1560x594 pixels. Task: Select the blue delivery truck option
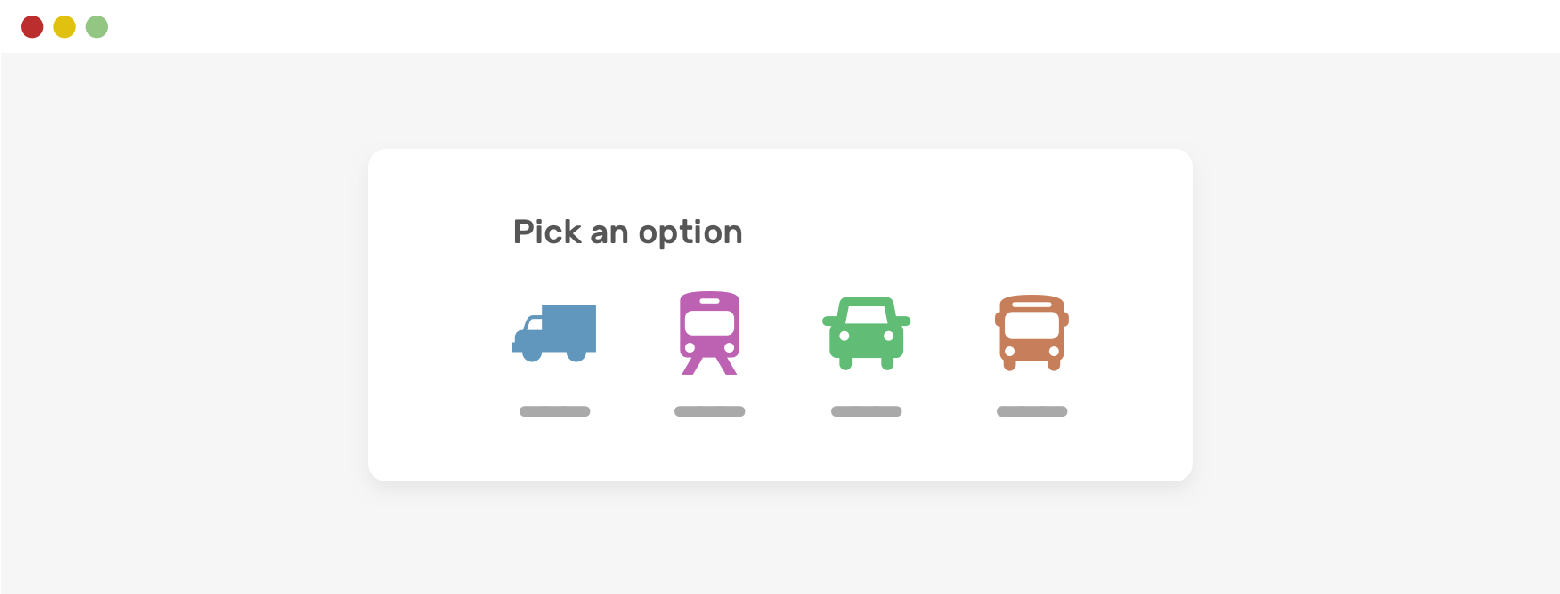click(x=555, y=333)
